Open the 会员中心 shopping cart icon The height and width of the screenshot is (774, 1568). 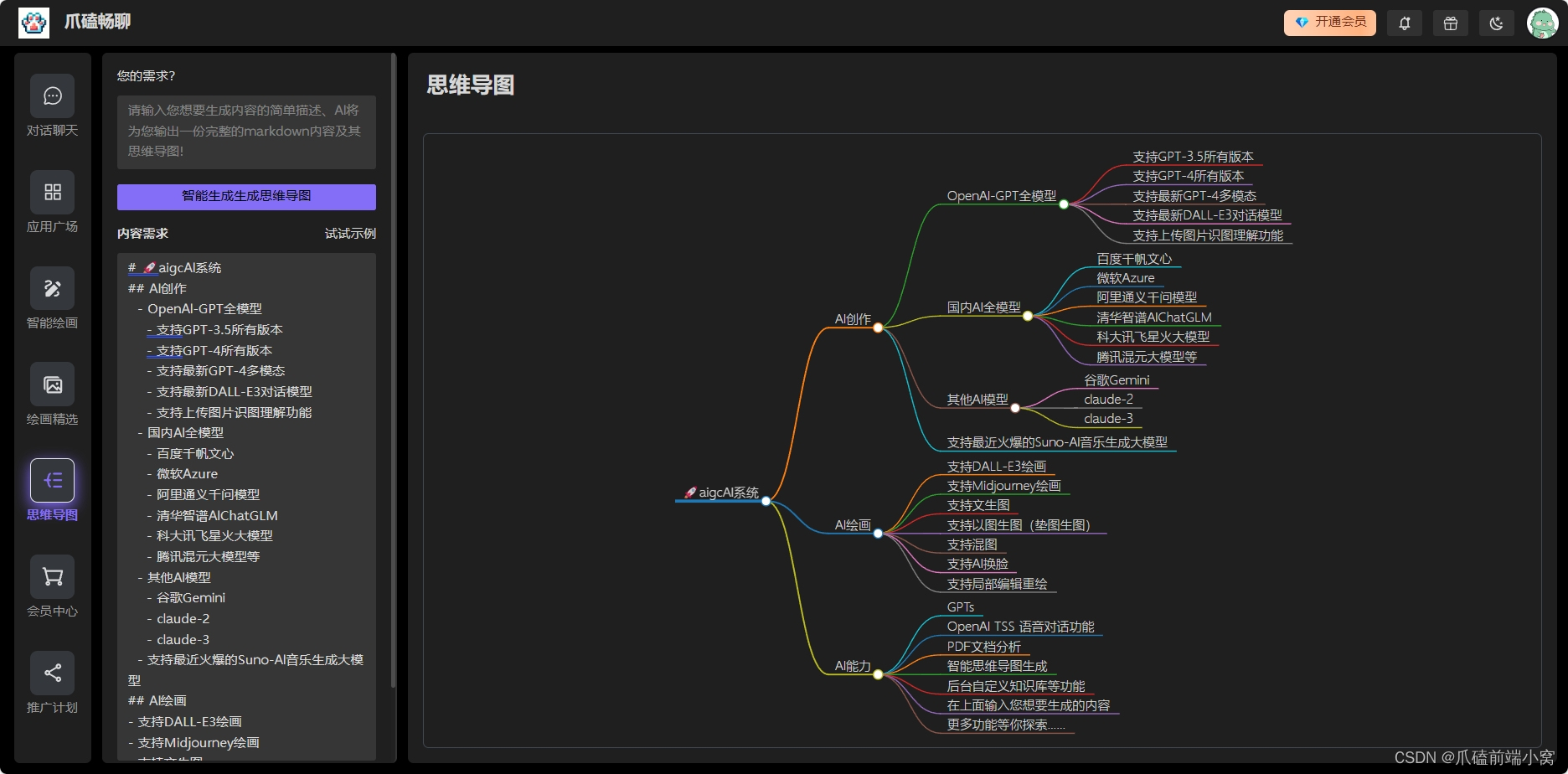[52, 576]
